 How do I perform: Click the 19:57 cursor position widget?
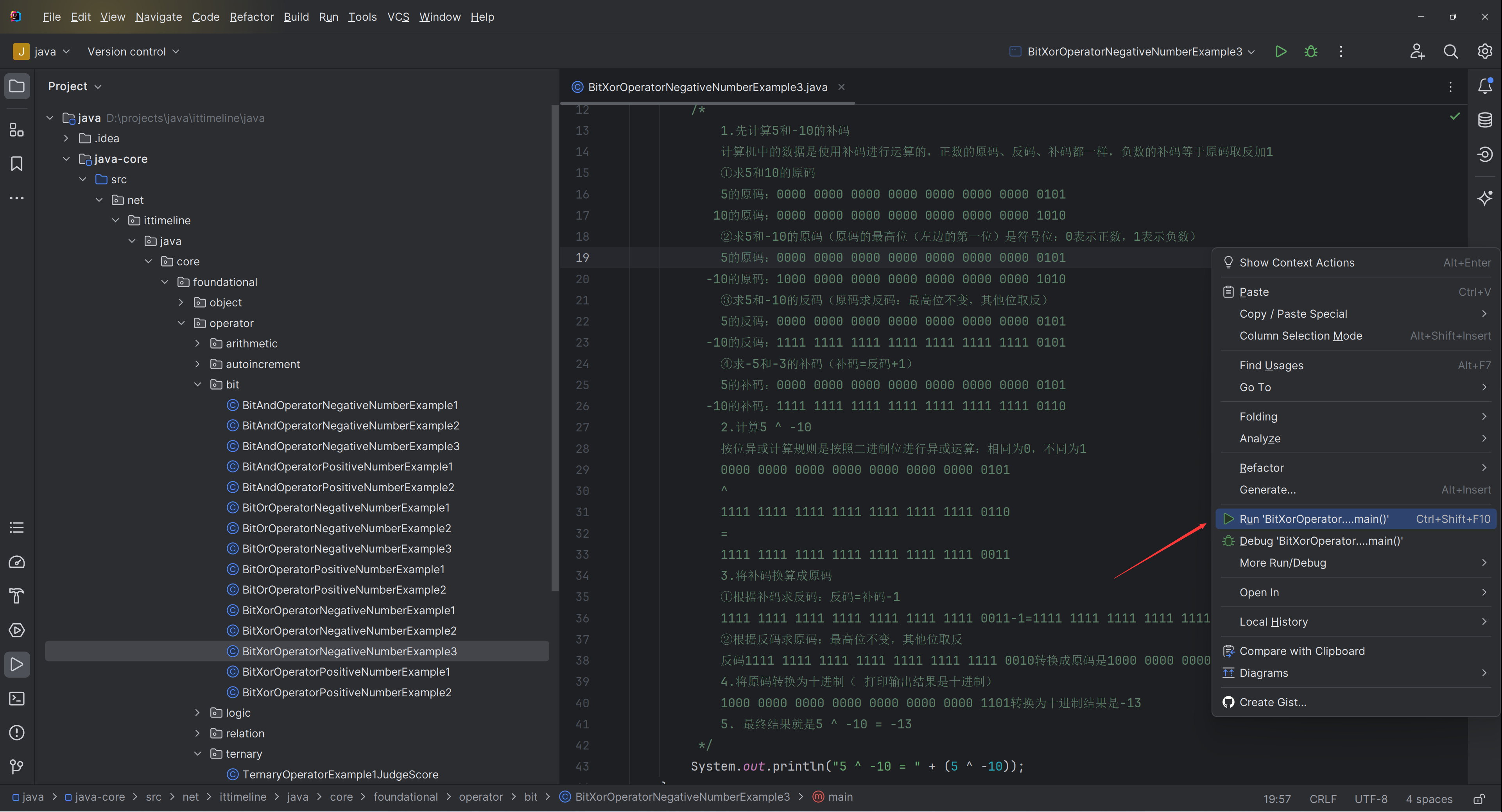1277,799
